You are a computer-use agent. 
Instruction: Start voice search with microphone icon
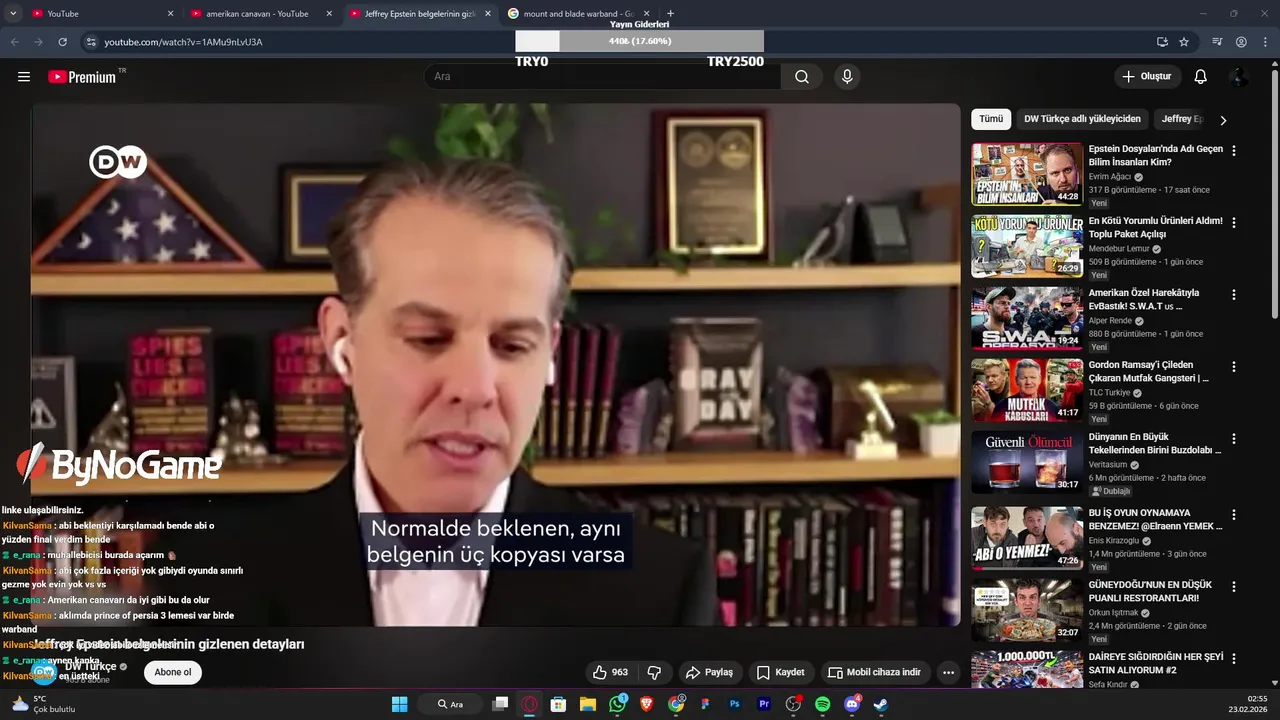pyautogui.click(x=847, y=77)
